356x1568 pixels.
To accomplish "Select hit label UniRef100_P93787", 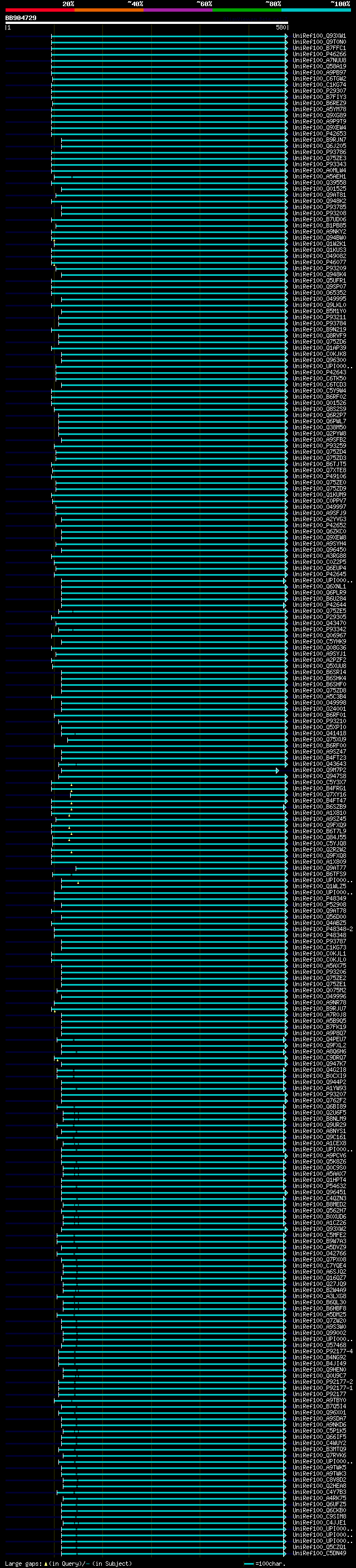I will tap(319, 941).
